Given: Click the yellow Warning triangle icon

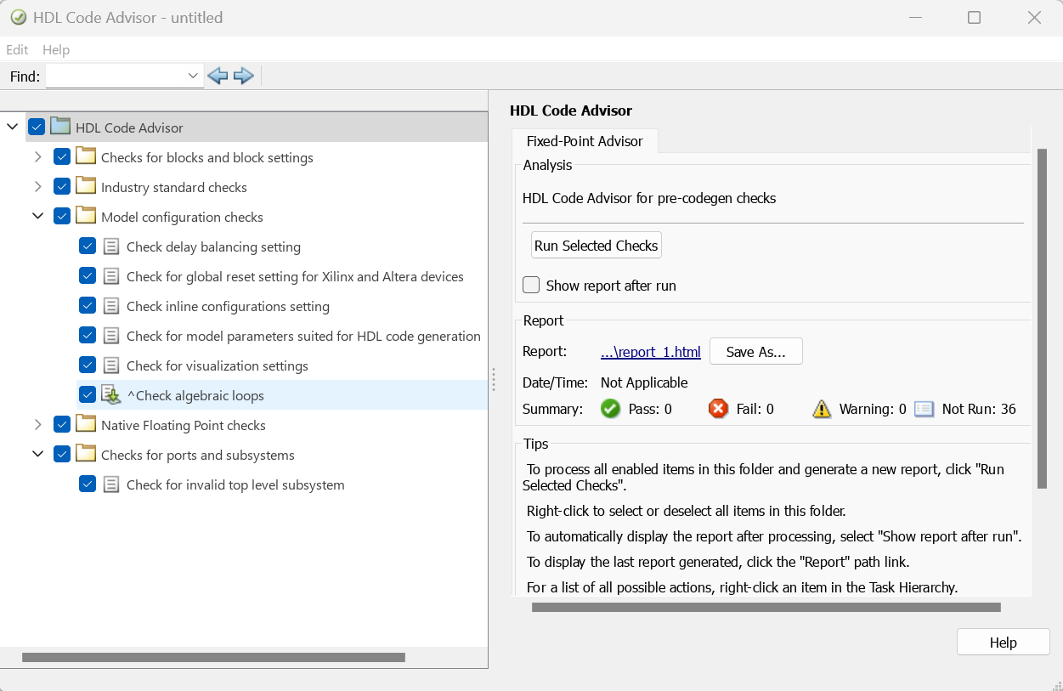Looking at the screenshot, I should click(x=821, y=409).
